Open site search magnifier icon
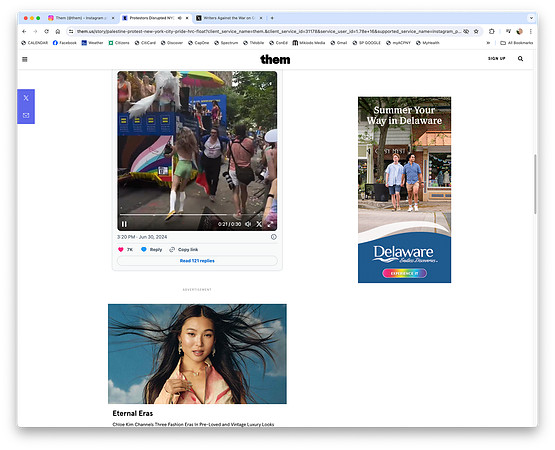555x450 pixels. pos(520,59)
